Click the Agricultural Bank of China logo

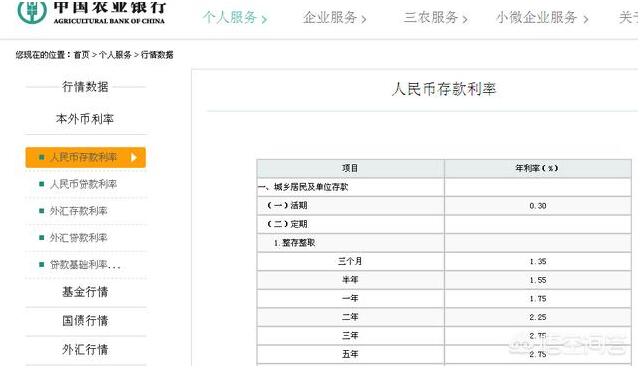[x=91, y=11]
